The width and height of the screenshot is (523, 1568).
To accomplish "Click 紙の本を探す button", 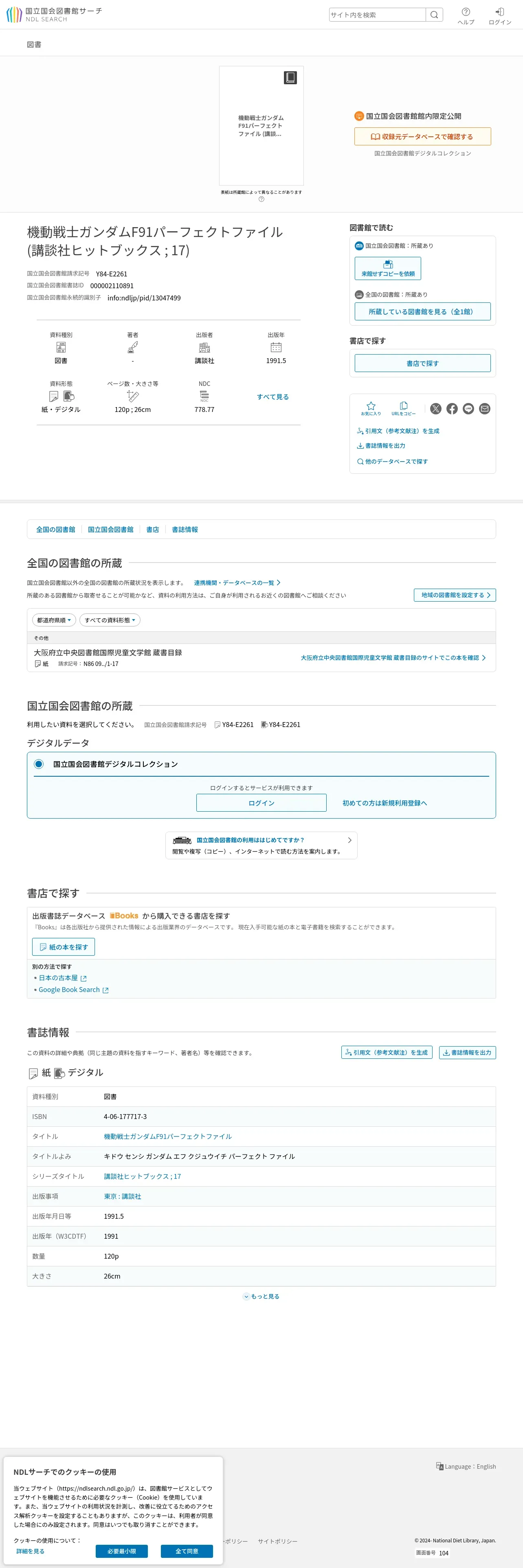I will pyautogui.click(x=63, y=947).
